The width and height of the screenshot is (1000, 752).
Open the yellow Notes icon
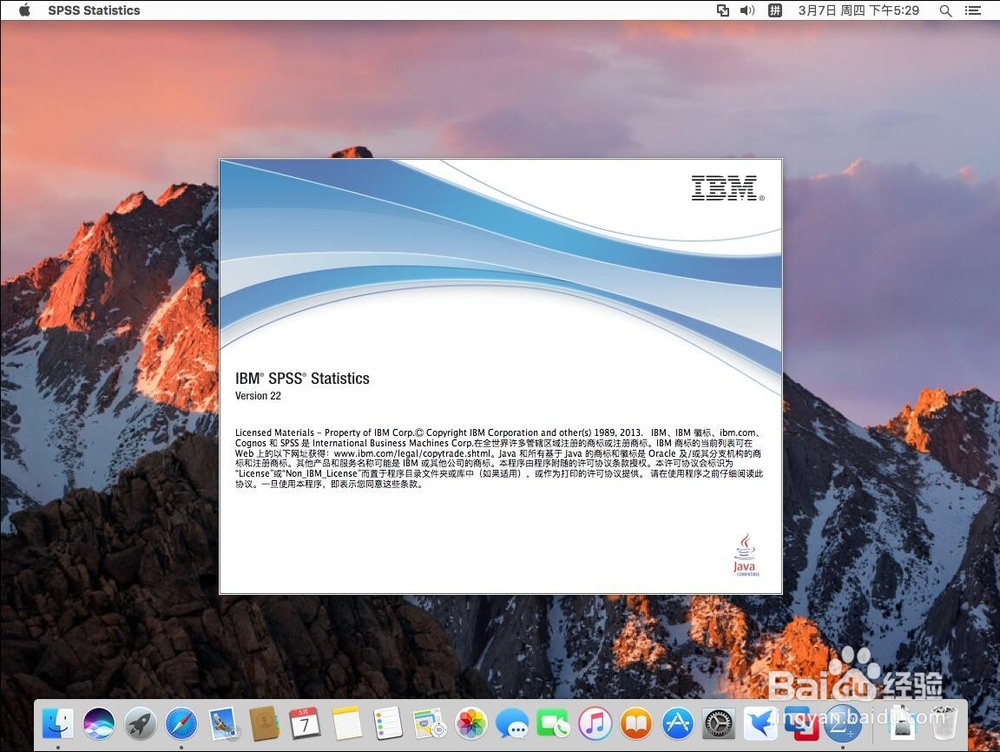[x=347, y=724]
